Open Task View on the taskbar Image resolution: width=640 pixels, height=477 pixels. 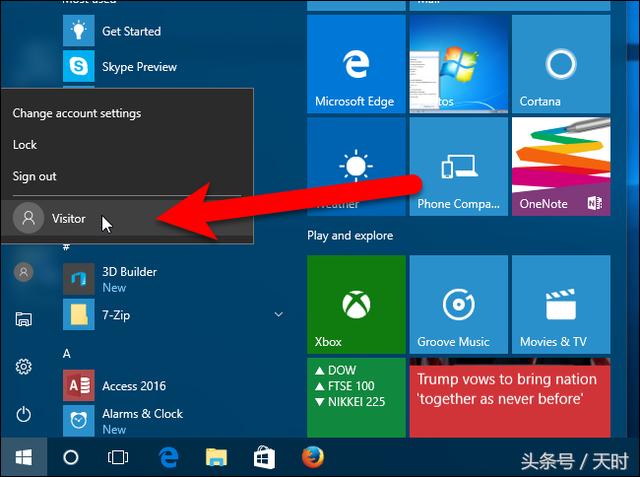118,457
